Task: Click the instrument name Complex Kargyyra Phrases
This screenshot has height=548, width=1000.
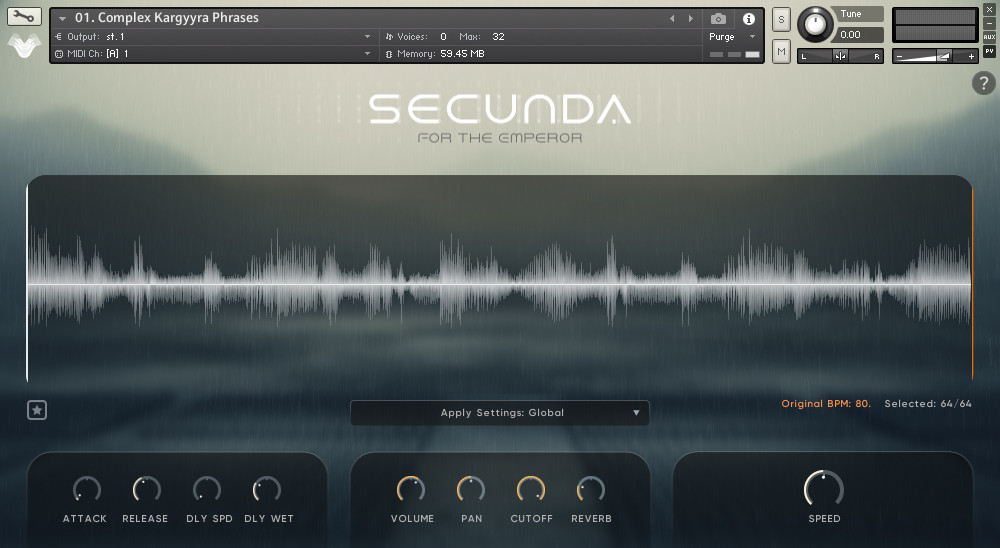Action: pyautogui.click(x=167, y=18)
